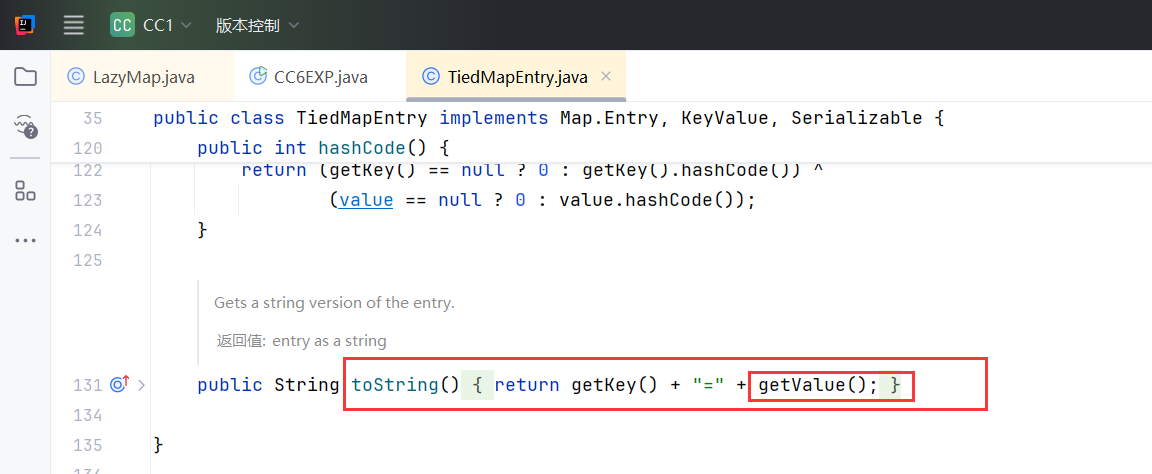The width and height of the screenshot is (1152, 474).
Task: Switch to the LazyMap.java tab
Action: tap(143, 77)
